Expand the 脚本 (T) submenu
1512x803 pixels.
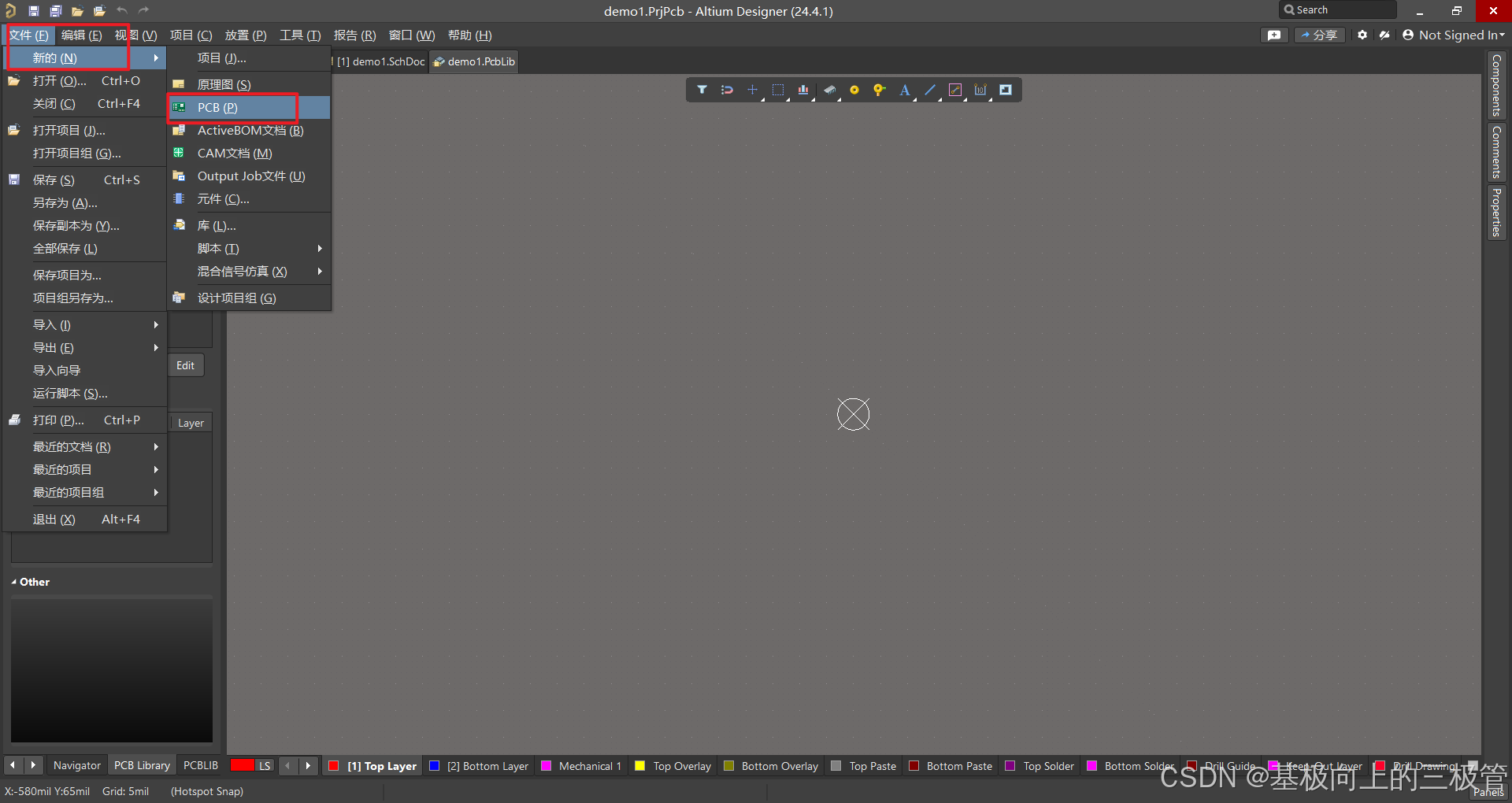[249, 248]
